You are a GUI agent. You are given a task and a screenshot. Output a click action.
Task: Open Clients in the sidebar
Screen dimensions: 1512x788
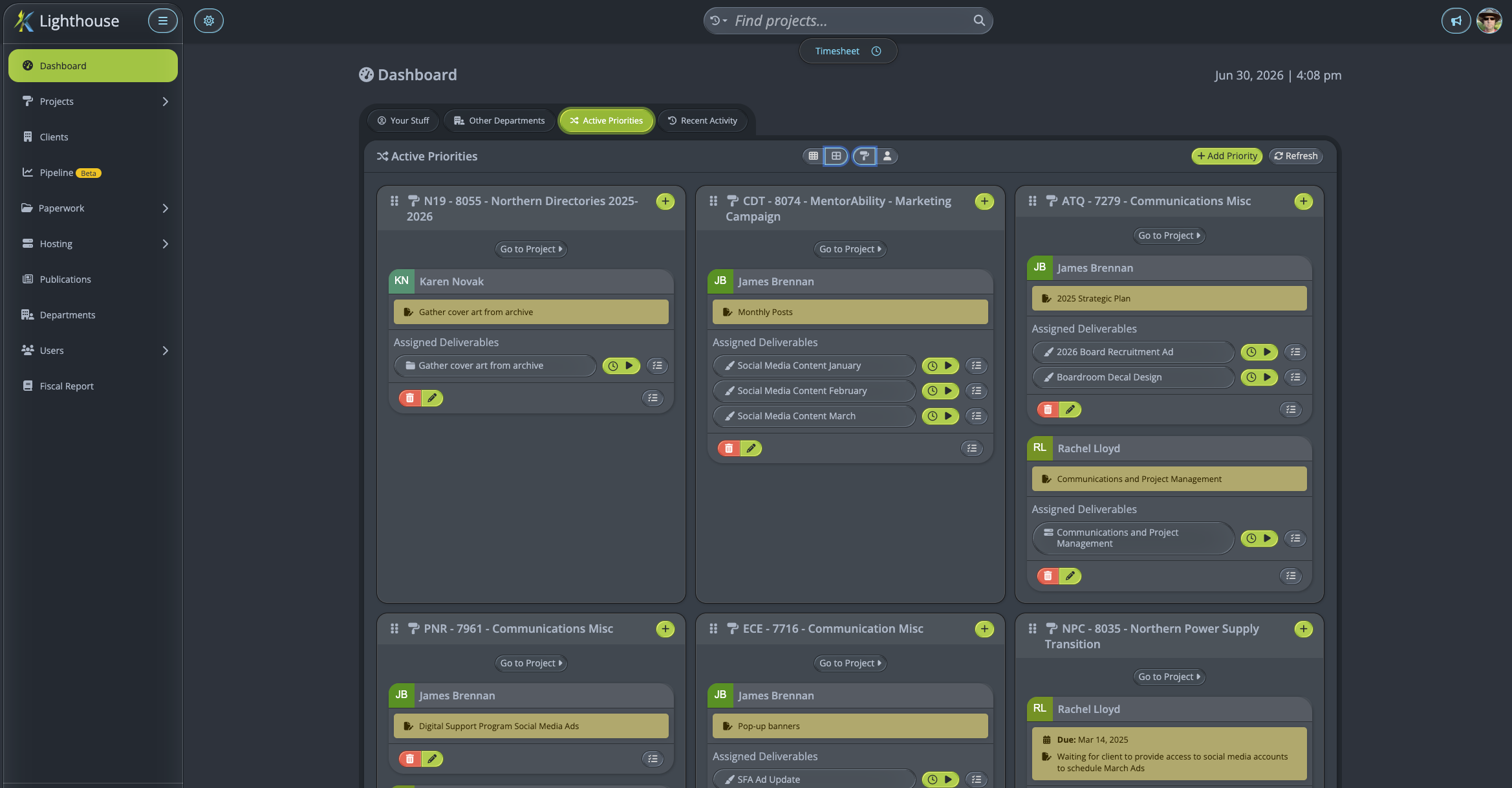93,137
